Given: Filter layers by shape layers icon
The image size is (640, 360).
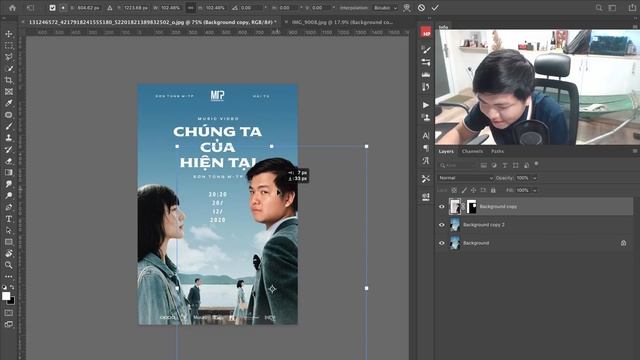Looking at the screenshot, I should (516, 165).
